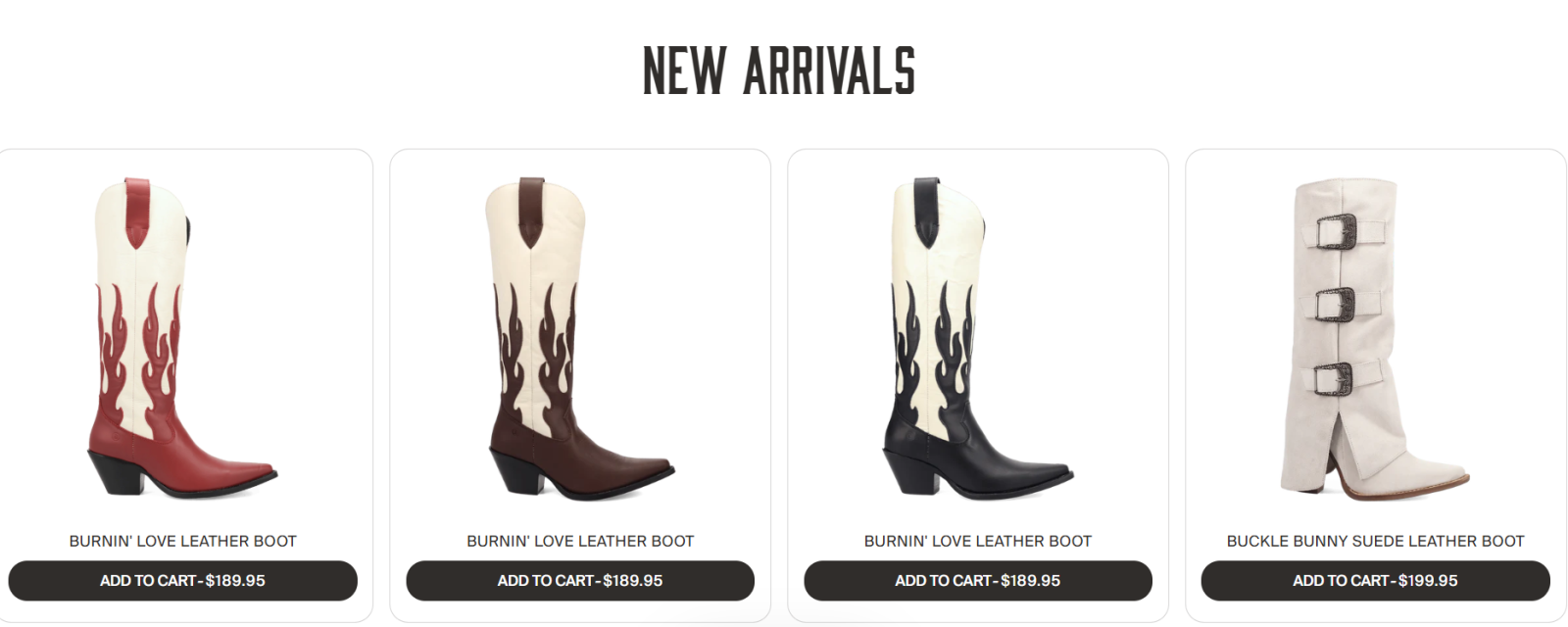Add Buckle Bunny boot to cart for $199.95
This screenshot has height=627, width=1568.
1375,581
